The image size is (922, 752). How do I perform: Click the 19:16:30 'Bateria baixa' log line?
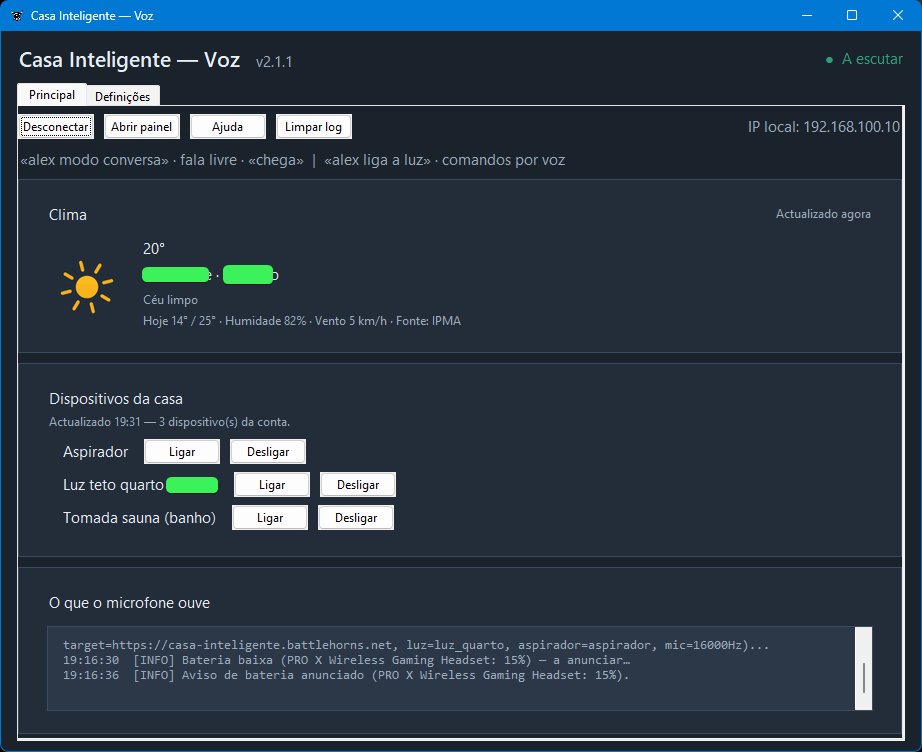coord(346,660)
